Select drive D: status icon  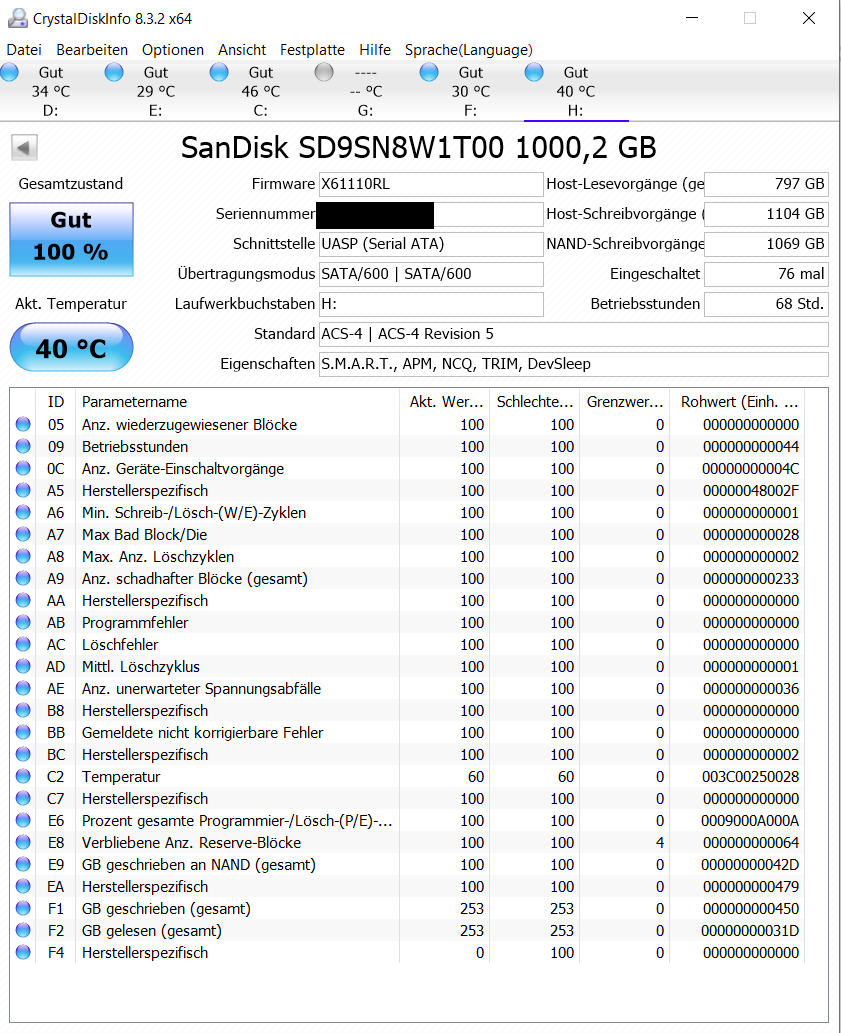[x=9, y=72]
